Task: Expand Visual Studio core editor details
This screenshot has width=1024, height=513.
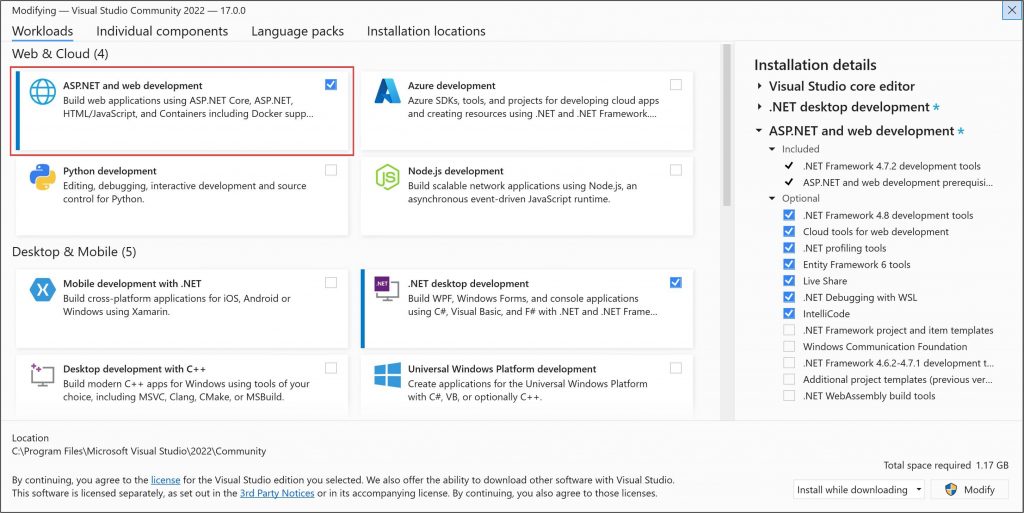Action: [760, 86]
